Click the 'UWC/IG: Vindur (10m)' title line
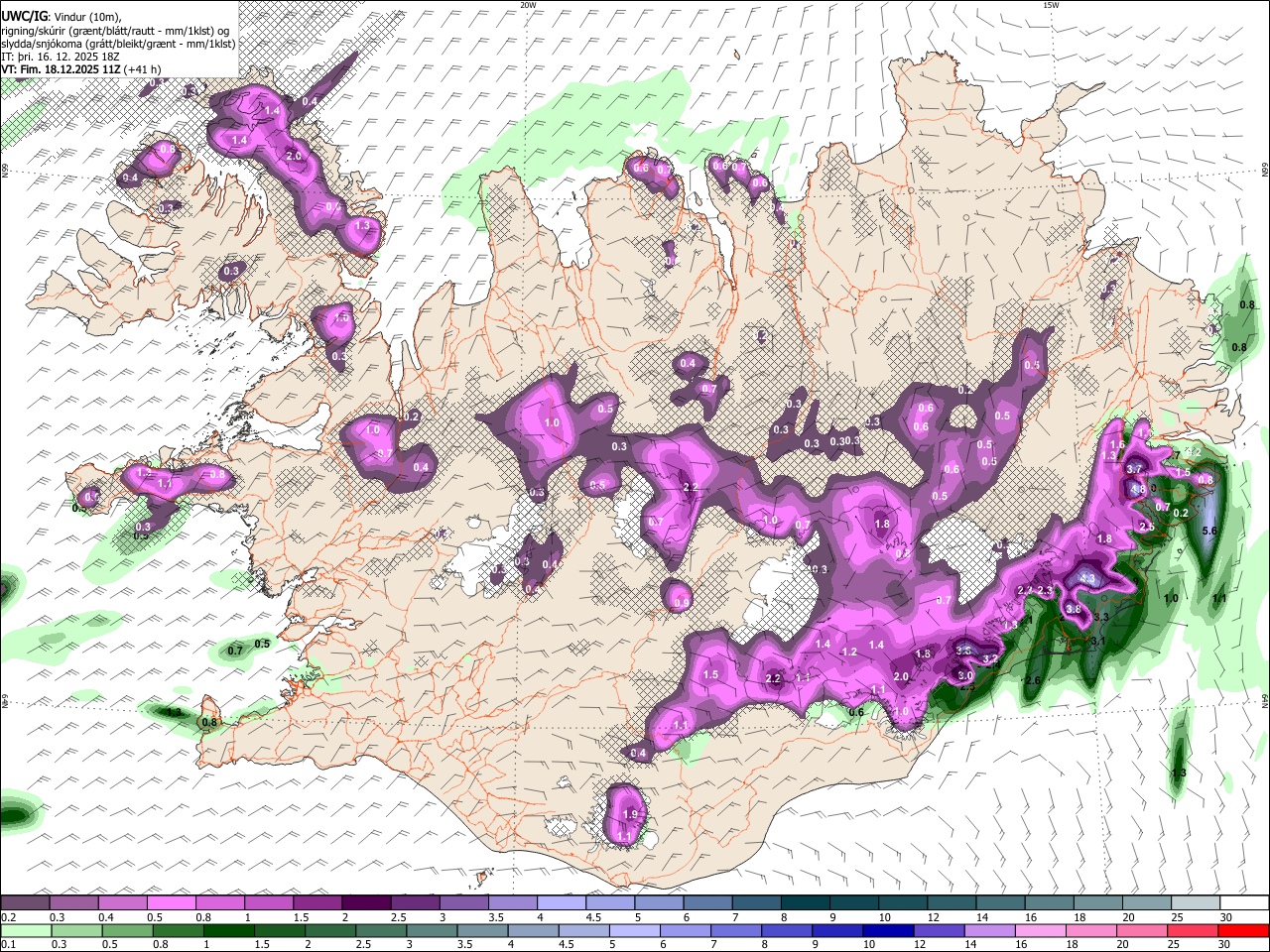Image resolution: width=1270 pixels, height=952 pixels. [62, 17]
